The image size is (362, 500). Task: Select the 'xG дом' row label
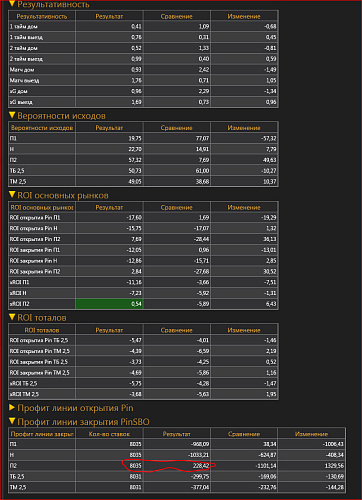[x=19, y=91]
